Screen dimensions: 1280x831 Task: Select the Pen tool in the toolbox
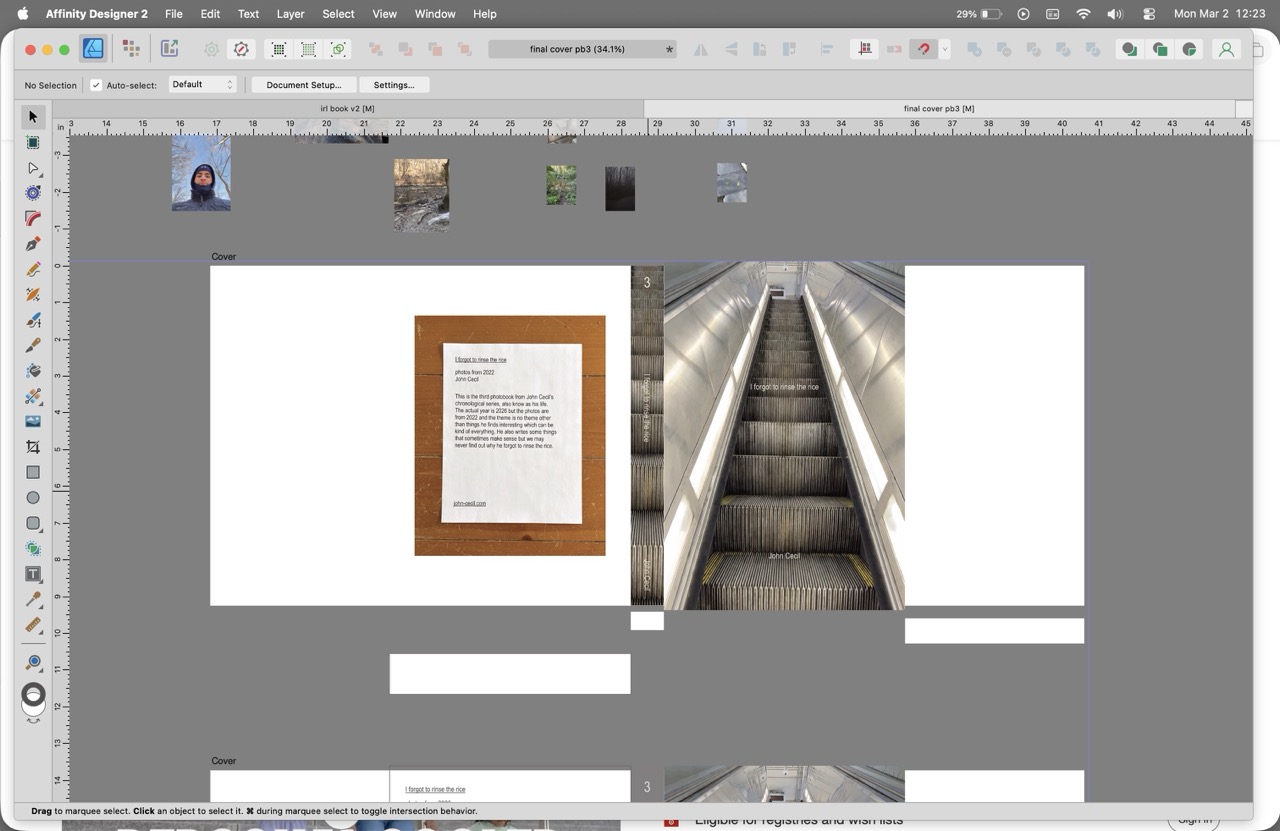tap(33, 244)
